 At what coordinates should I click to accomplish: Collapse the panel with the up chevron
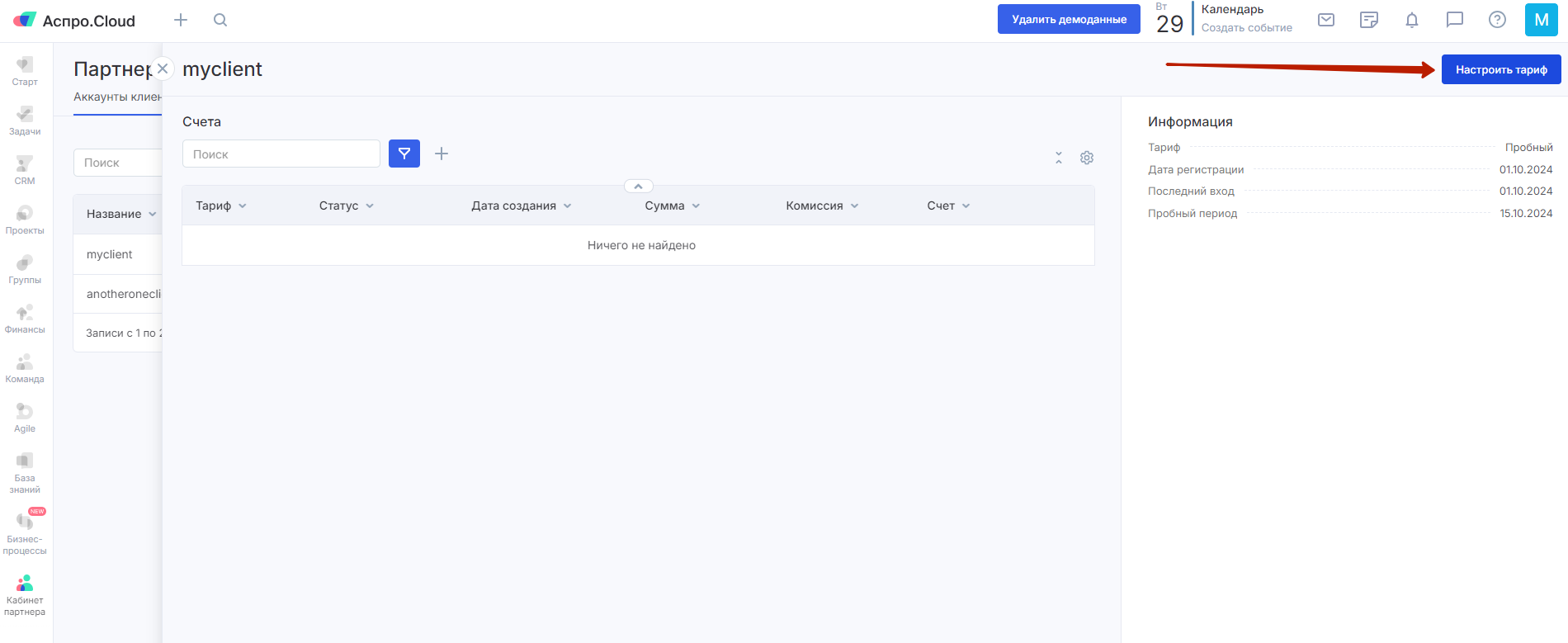(639, 187)
